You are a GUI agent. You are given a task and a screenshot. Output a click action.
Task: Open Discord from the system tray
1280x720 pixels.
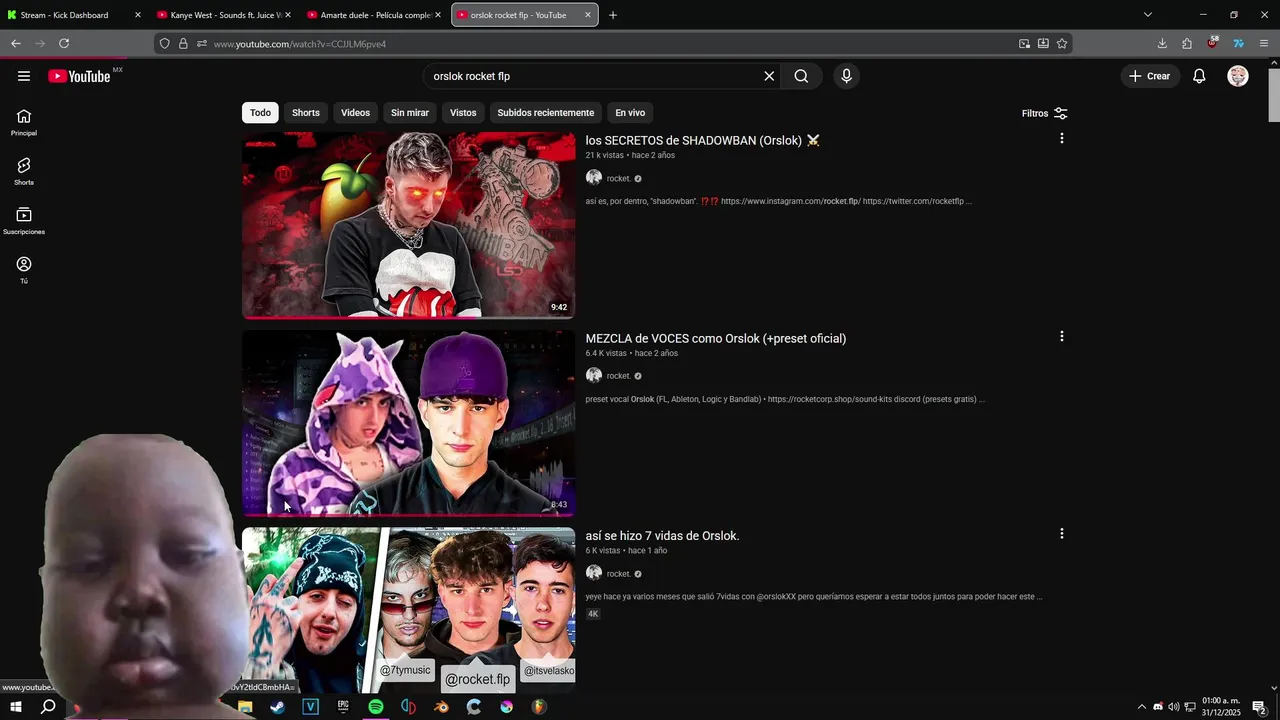(1158, 707)
